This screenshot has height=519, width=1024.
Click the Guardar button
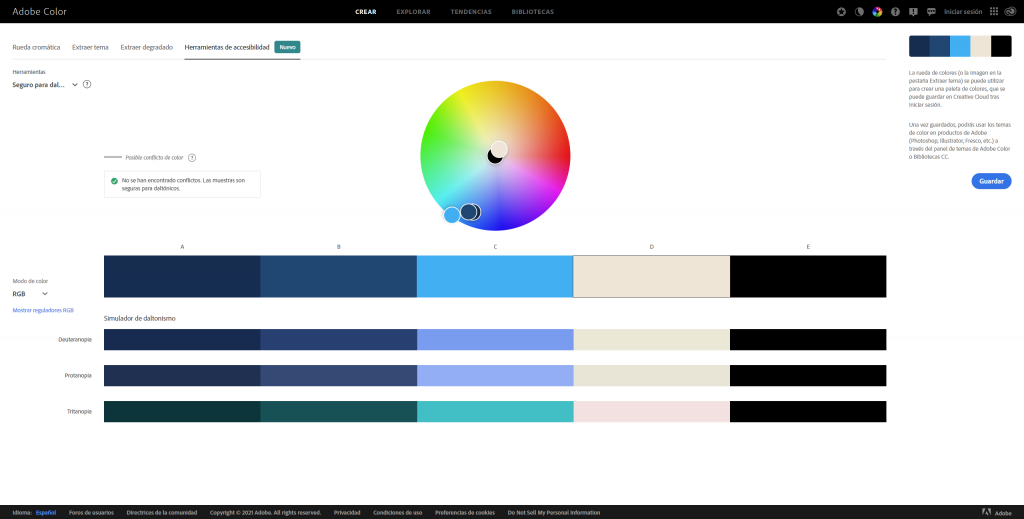click(x=991, y=181)
